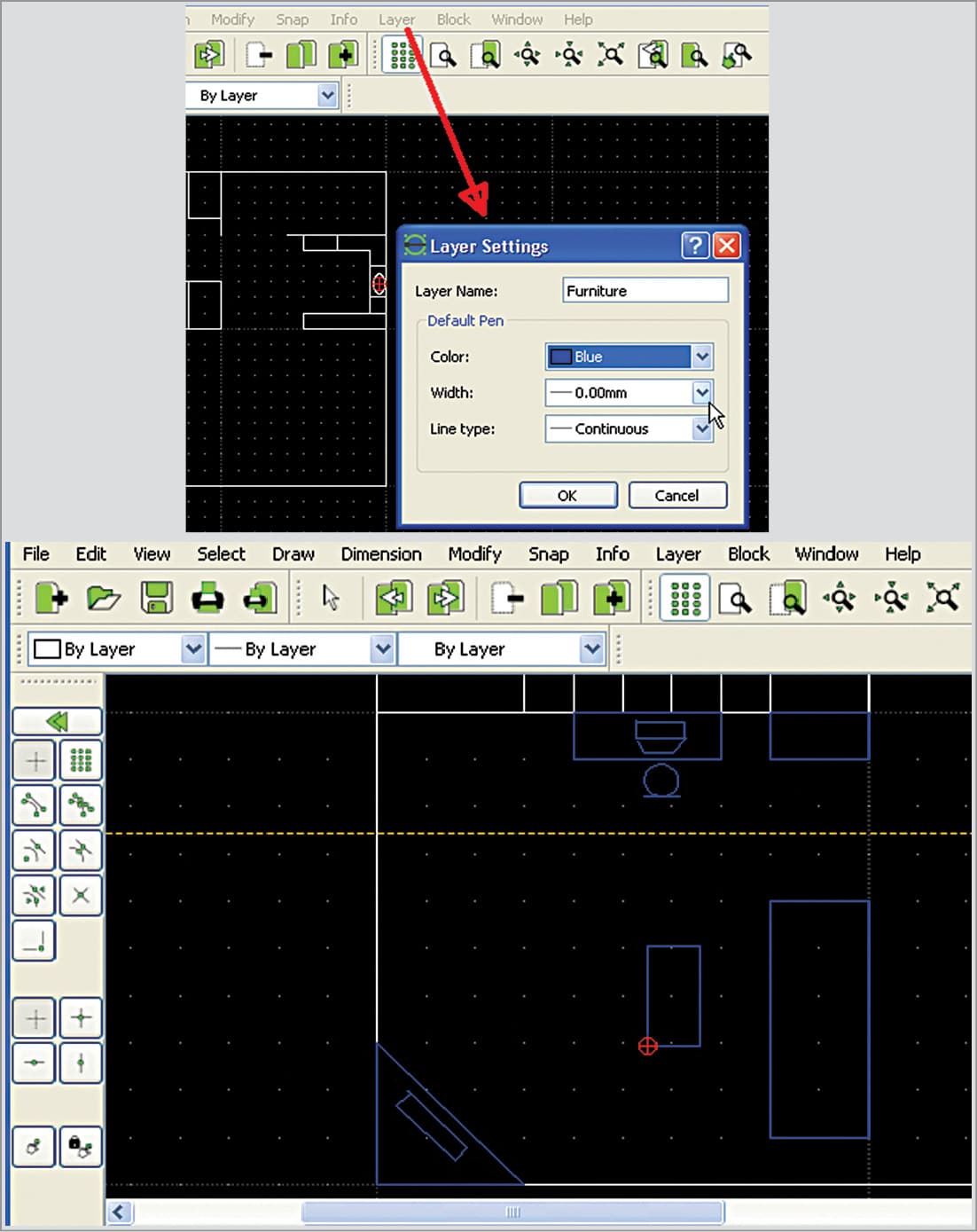Click Cancel in Layer Settings dialog
The image size is (977, 1232).
(x=677, y=496)
